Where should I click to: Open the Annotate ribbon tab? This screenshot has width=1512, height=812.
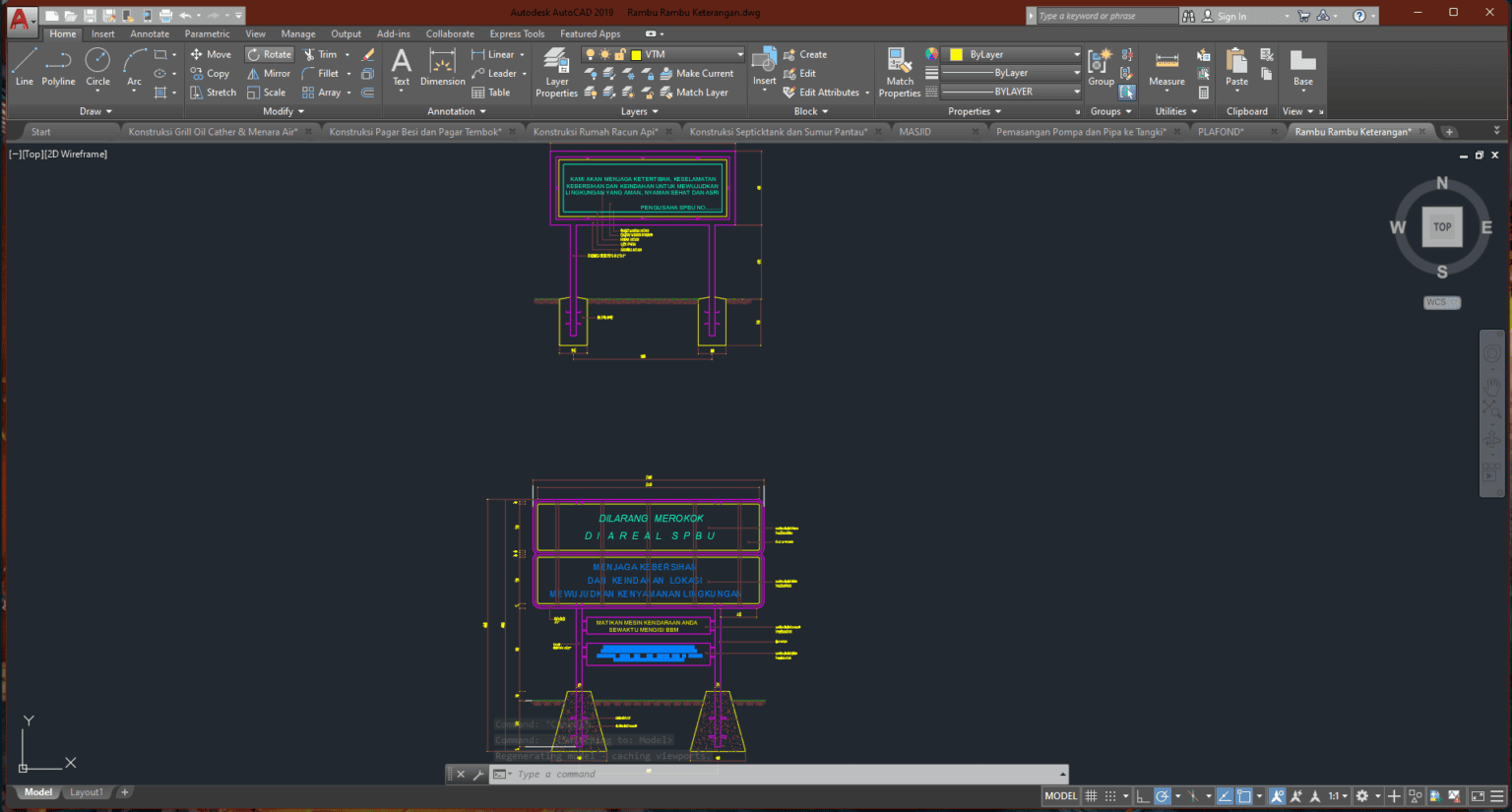[x=150, y=32]
